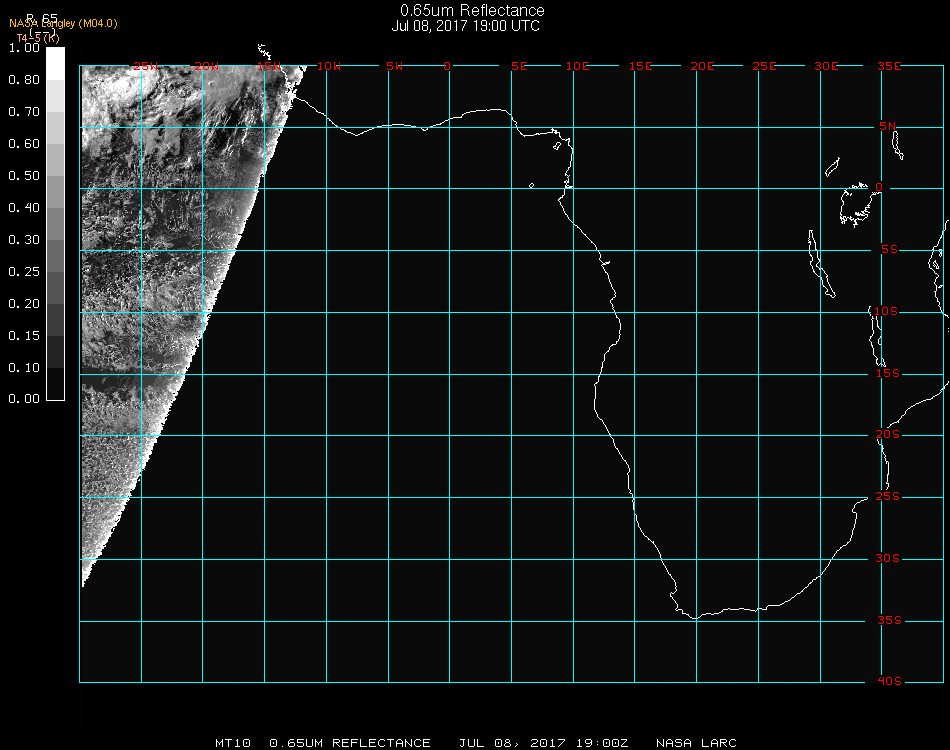
Task: Click the footer text '0.65UM REFLECTANCE'
Action: (350, 743)
